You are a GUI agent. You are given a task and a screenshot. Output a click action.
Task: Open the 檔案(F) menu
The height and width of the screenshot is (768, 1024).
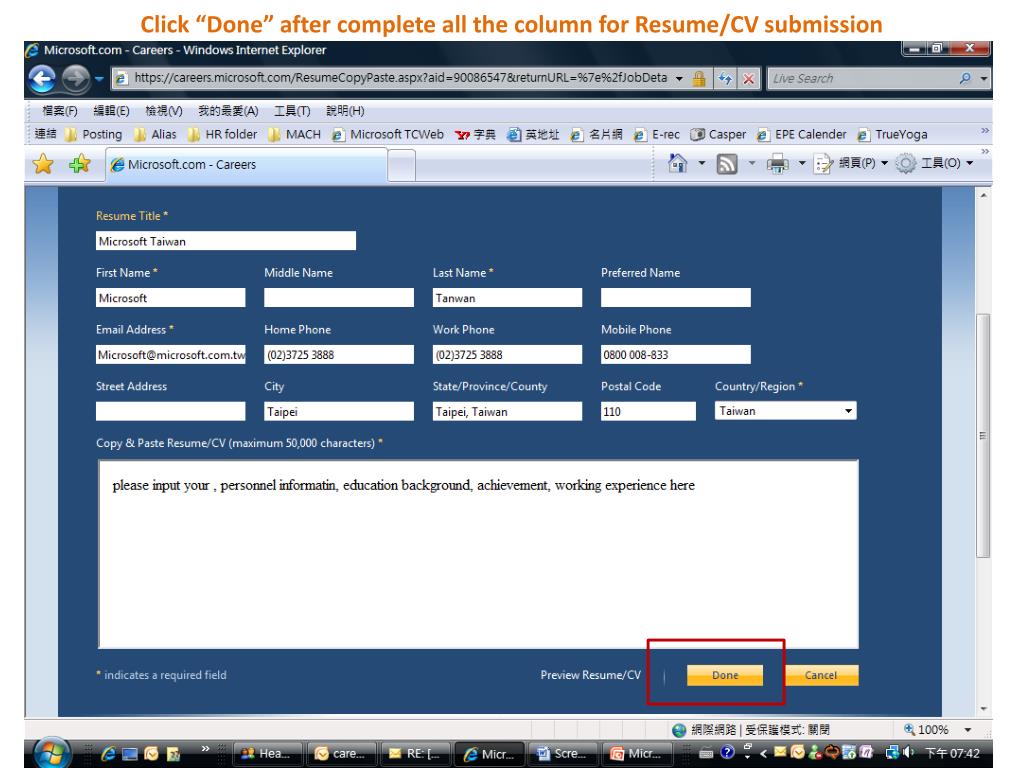(x=59, y=110)
